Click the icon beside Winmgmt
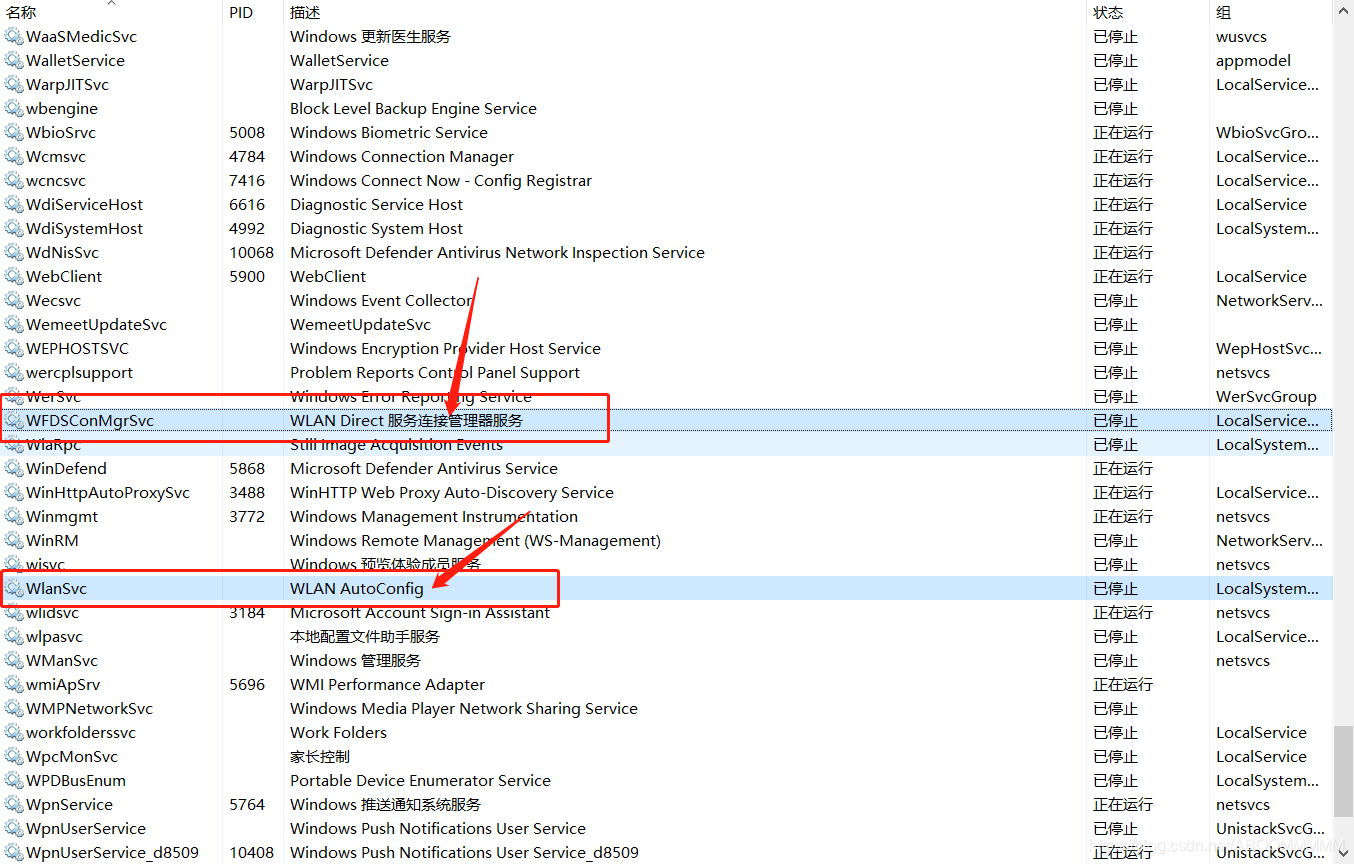 pos(13,516)
